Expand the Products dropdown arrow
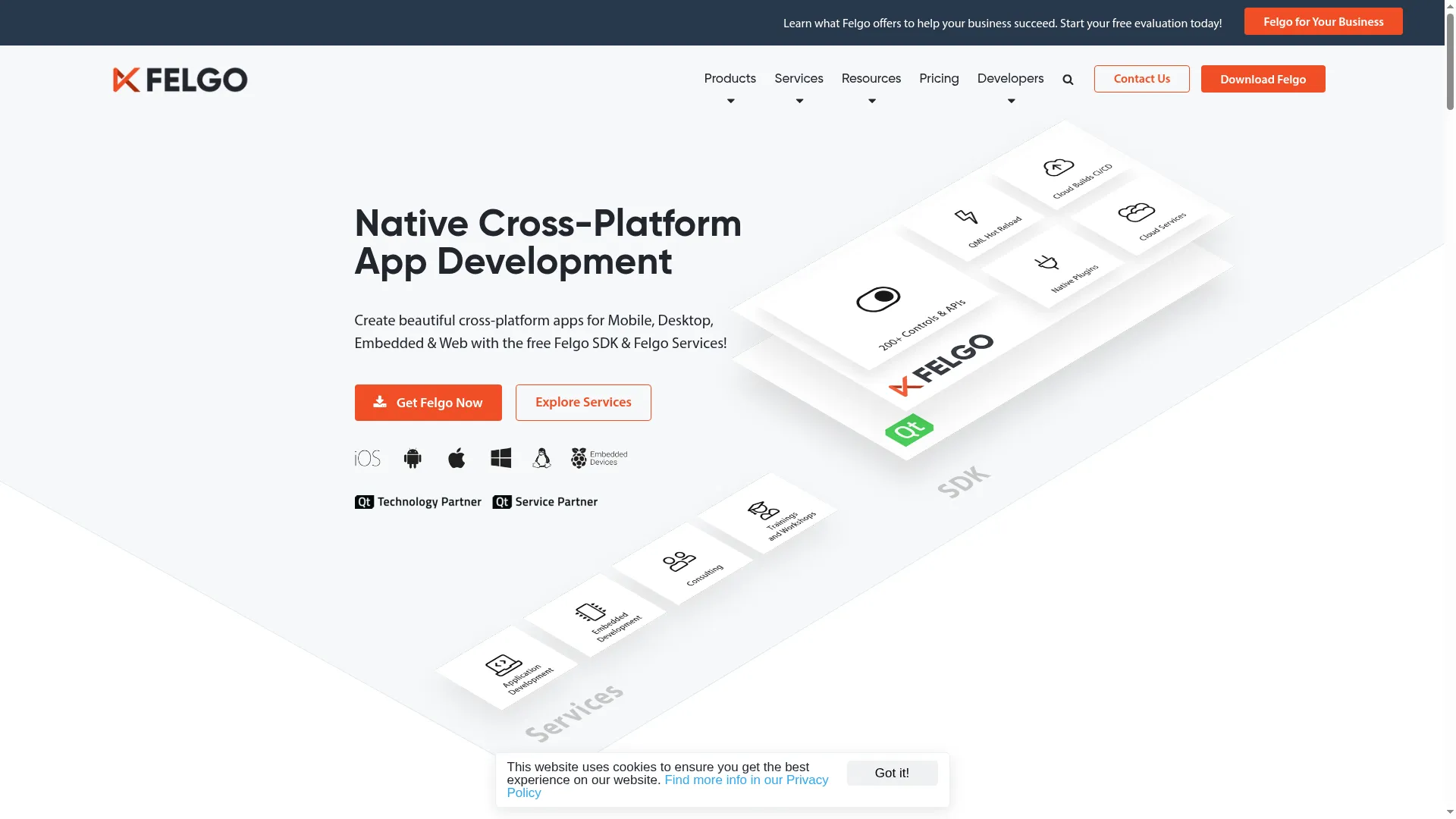The image size is (1456, 819). [x=731, y=102]
